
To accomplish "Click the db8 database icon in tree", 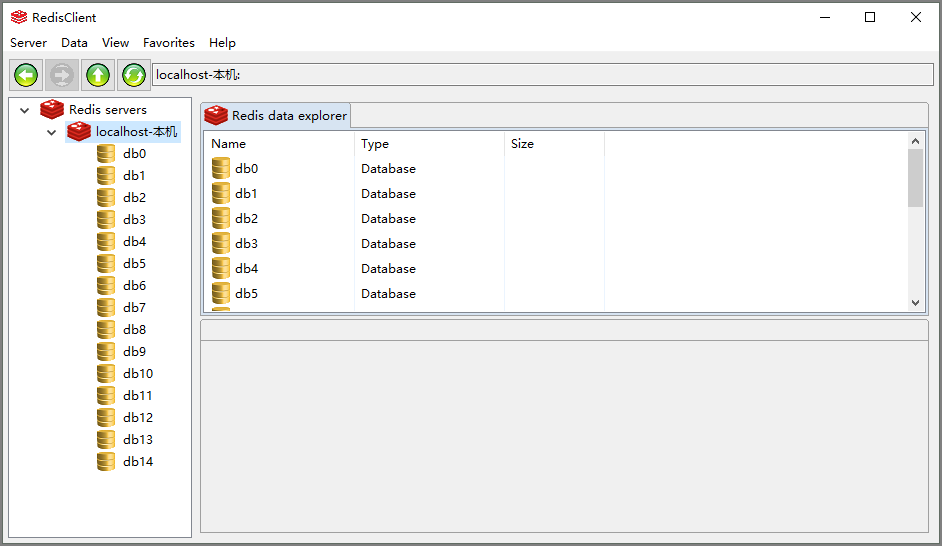I will pos(106,330).
